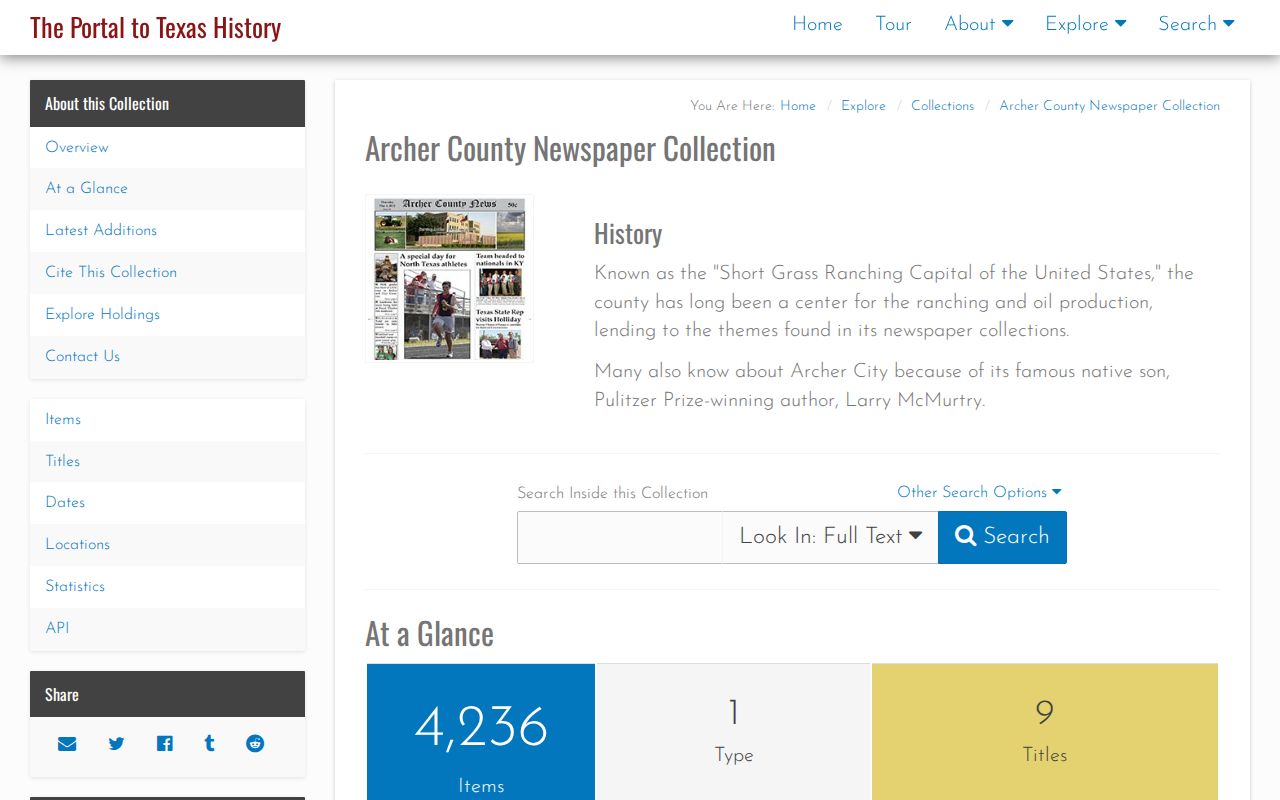Browse by Locations in sidebar
Viewport: 1280px width, 800px height.
pos(168,545)
